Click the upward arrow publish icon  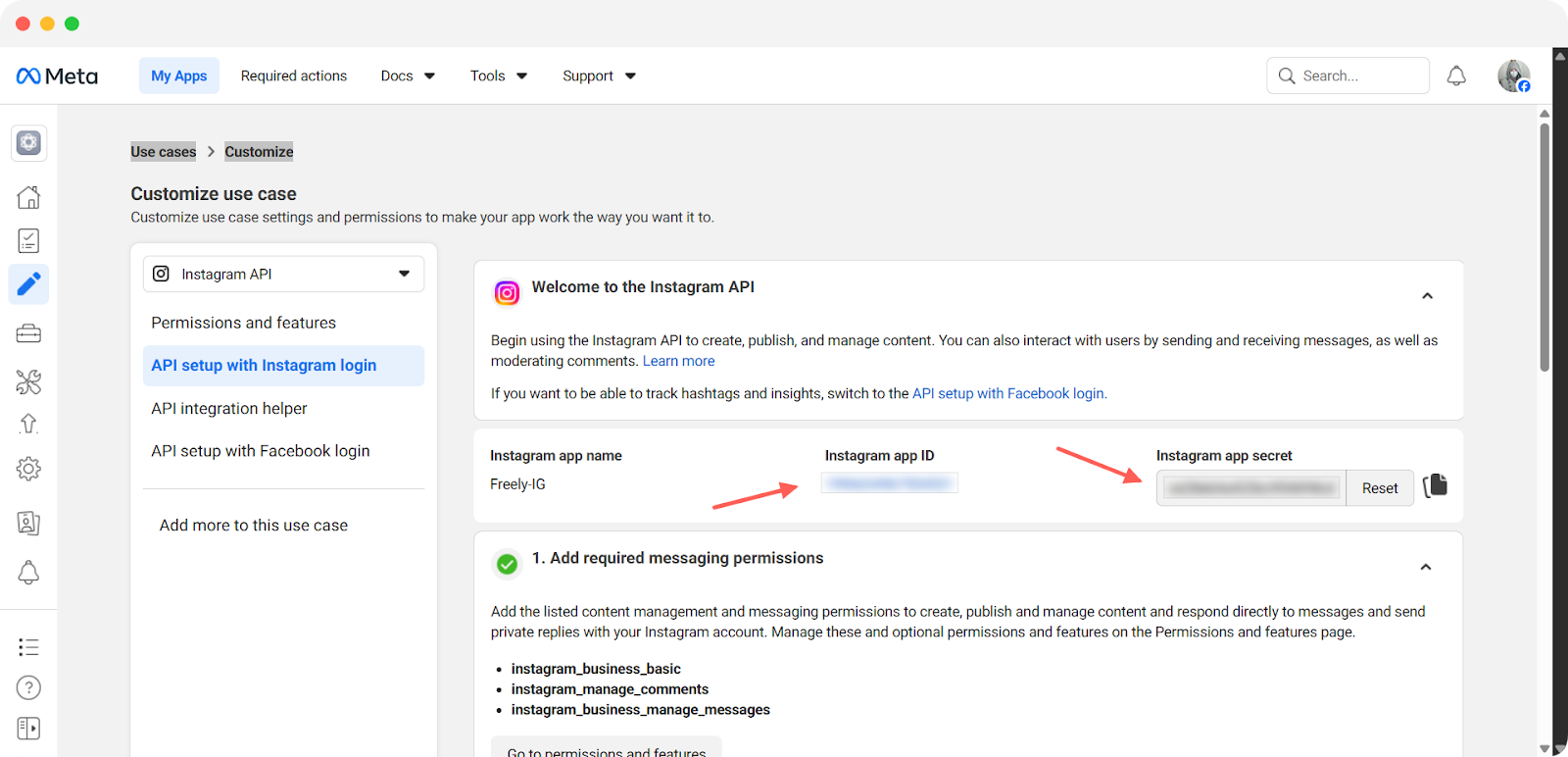(28, 424)
